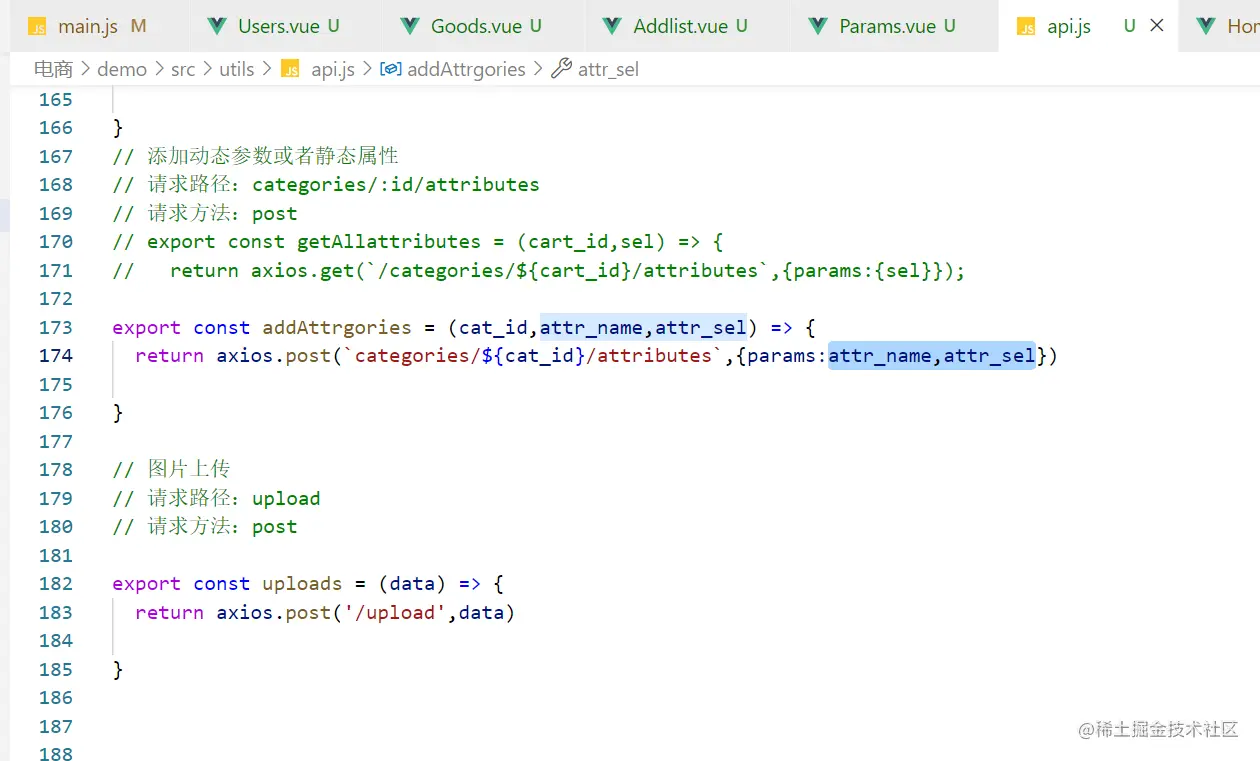Image resolution: width=1260 pixels, height=761 pixels.
Task: Click the wrench icon before attr_sel breadcrumb
Action: point(562,69)
